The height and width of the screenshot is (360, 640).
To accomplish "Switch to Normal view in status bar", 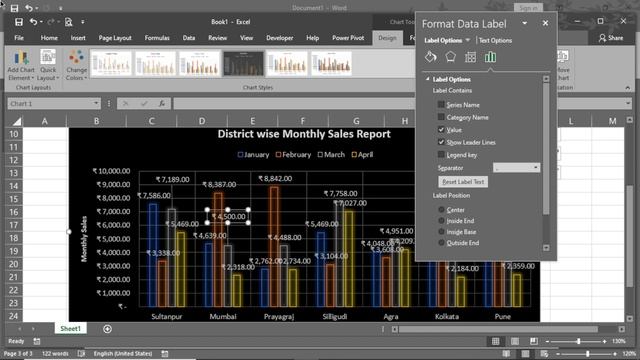I will click(x=495, y=341).
